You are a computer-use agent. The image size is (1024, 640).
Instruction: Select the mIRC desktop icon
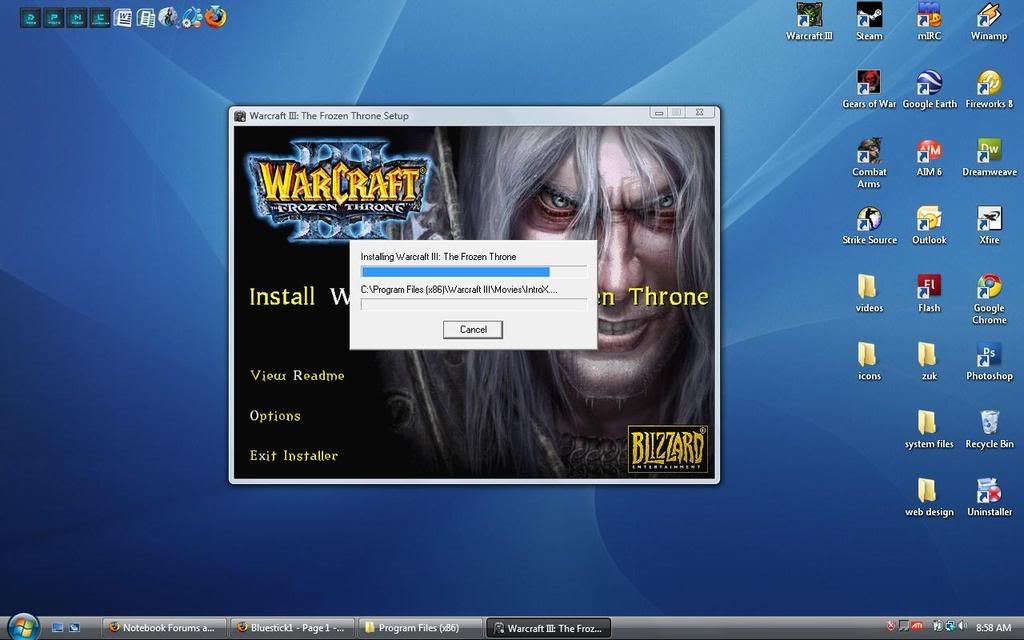pyautogui.click(x=929, y=22)
